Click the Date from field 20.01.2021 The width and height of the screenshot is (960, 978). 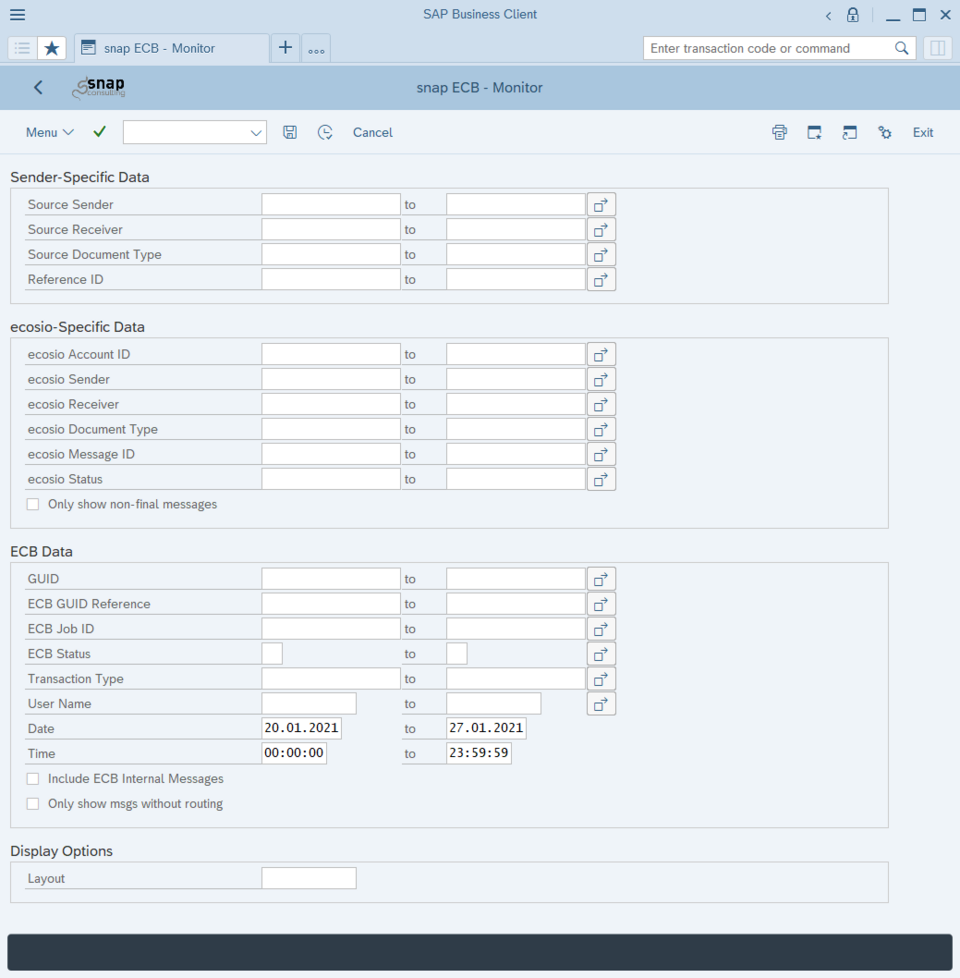[301, 728]
